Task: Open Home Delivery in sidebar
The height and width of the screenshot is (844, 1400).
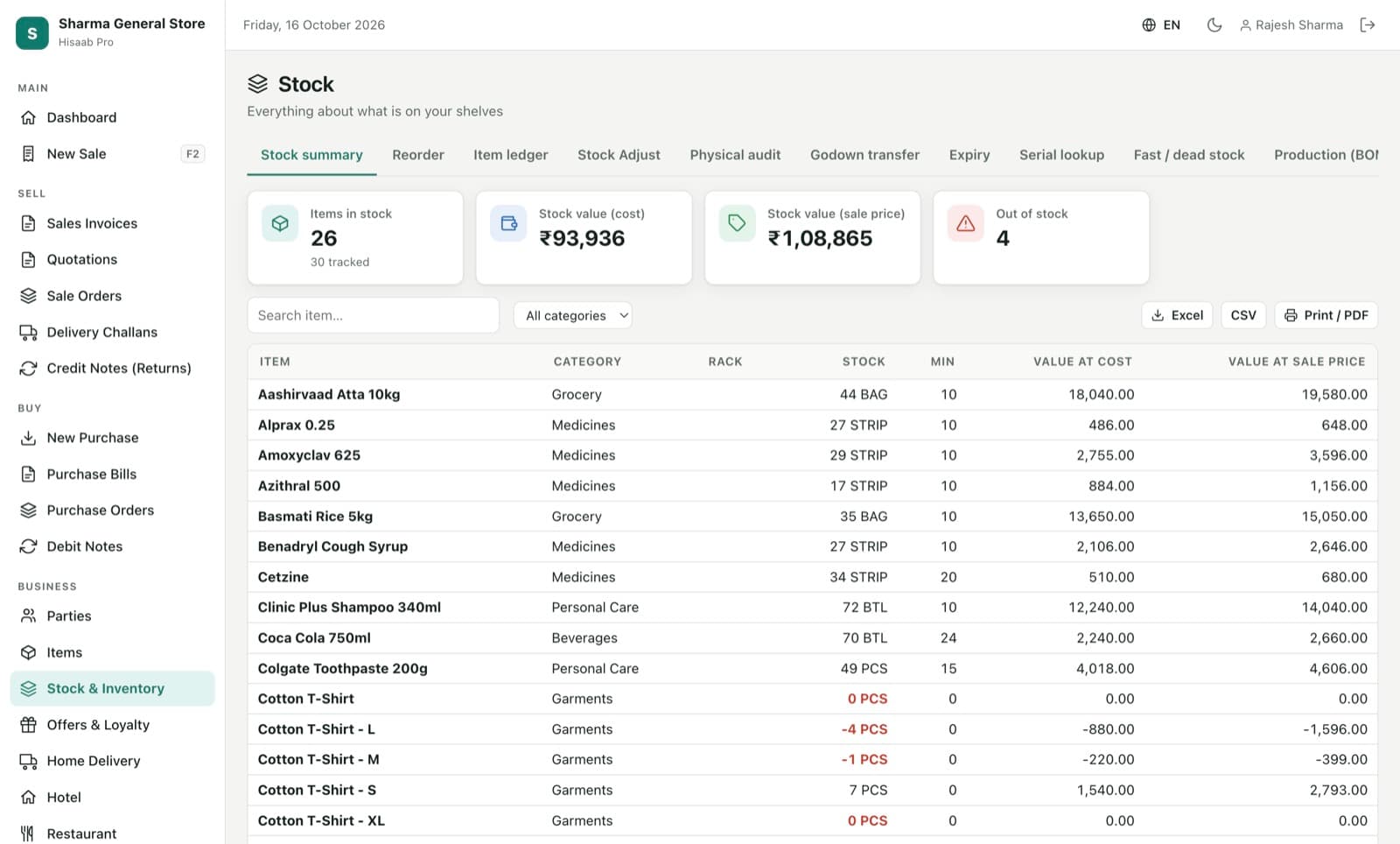Action: (x=94, y=761)
